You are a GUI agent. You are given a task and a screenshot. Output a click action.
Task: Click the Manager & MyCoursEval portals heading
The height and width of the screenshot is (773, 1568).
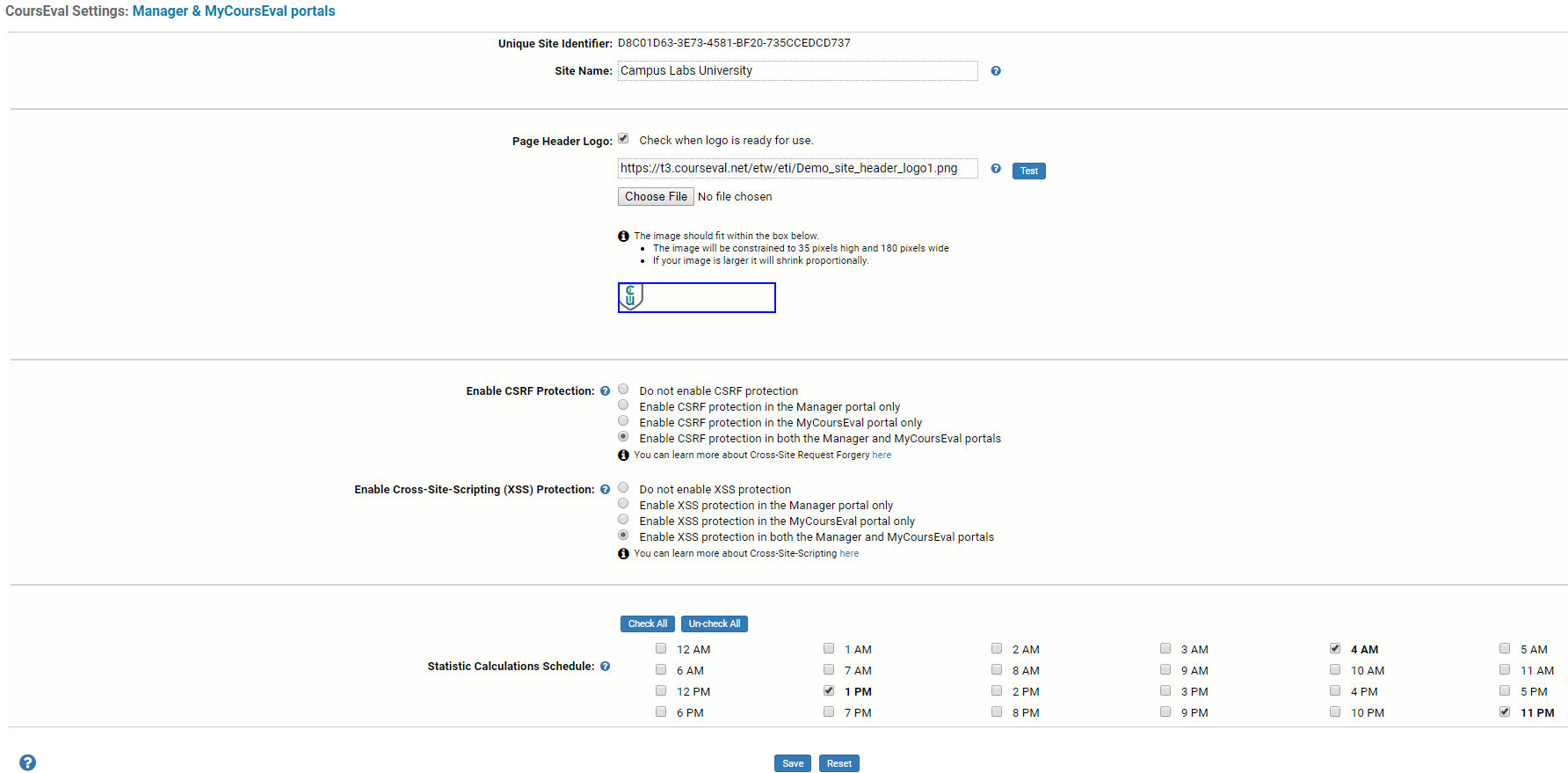[234, 11]
